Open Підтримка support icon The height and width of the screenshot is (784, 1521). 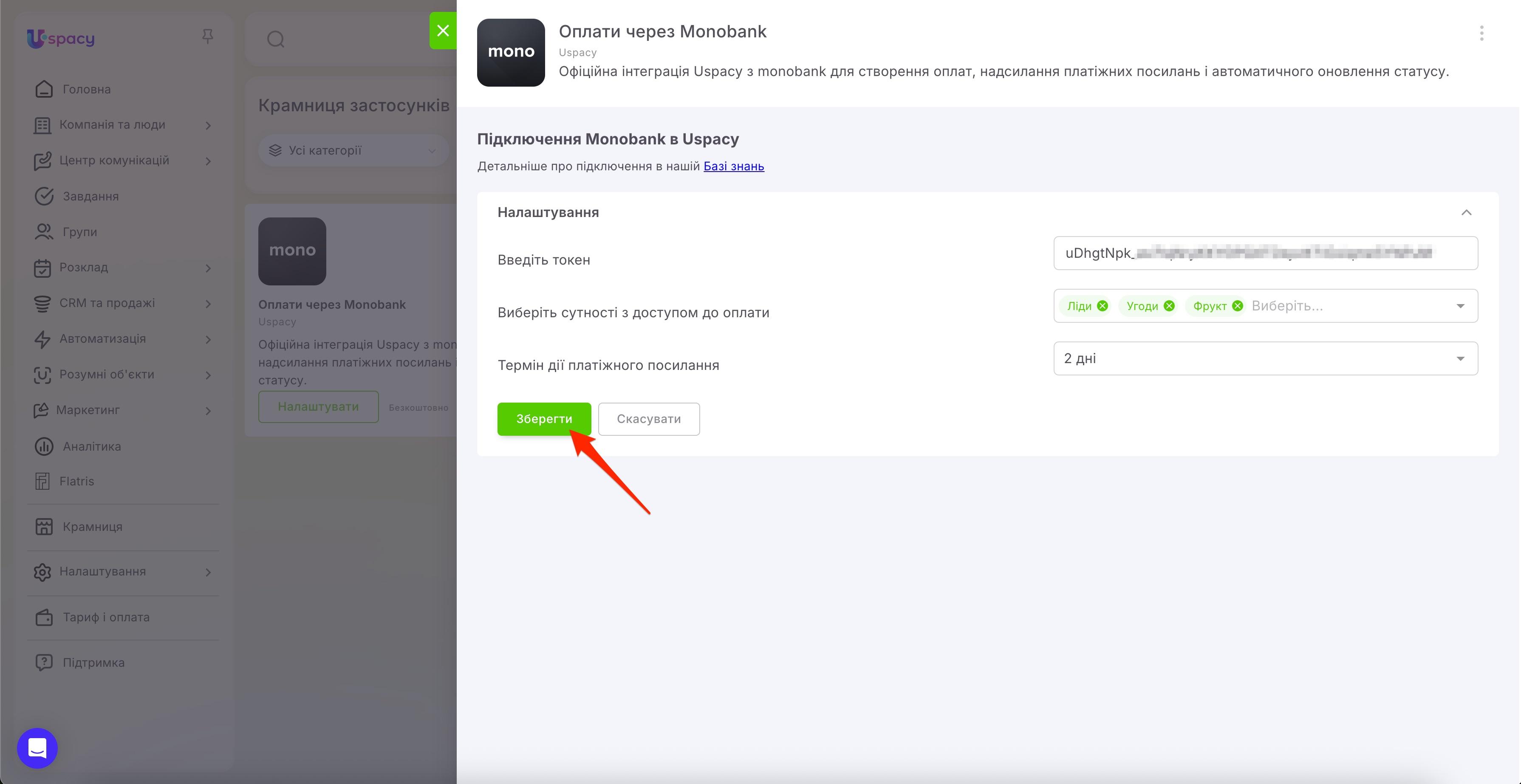pos(44,663)
